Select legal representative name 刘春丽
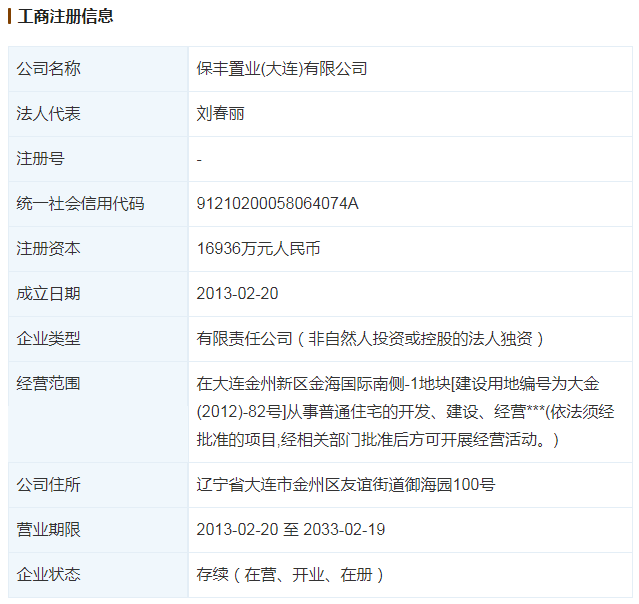 tap(222, 114)
